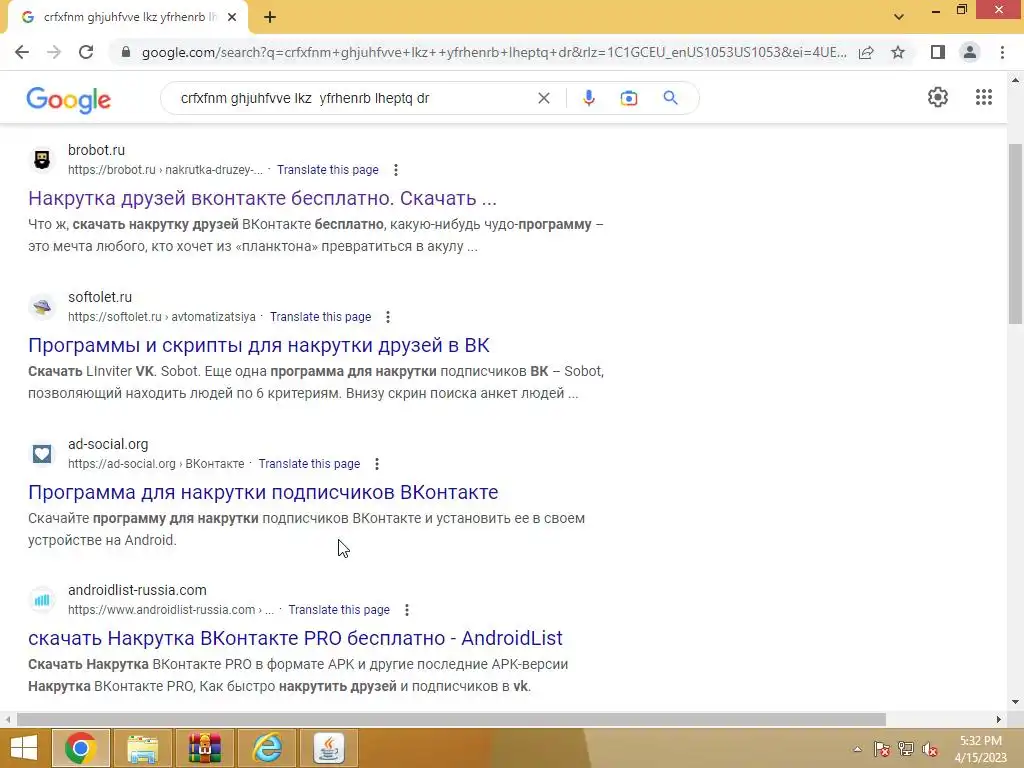Open the Windows Start menu
Screen dimensions: 1024x768
coord(24,748)
